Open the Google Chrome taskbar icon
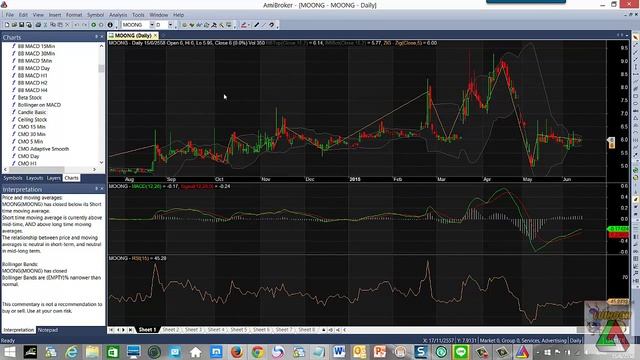This screenshot has height=360, width=640. tap(258, 351)
